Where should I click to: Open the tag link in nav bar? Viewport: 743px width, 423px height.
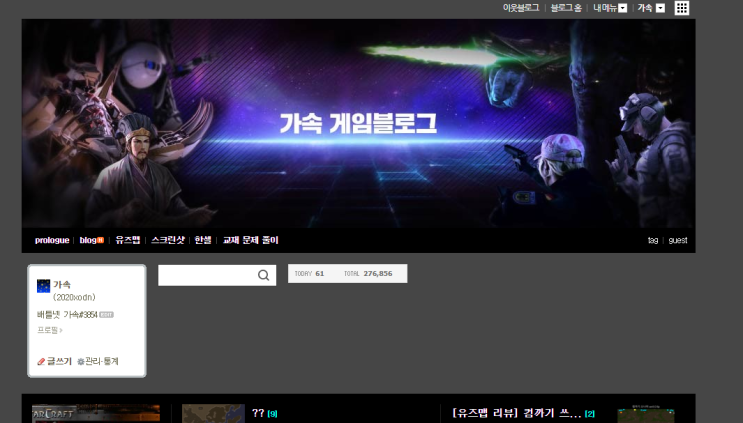pos(653,240)
